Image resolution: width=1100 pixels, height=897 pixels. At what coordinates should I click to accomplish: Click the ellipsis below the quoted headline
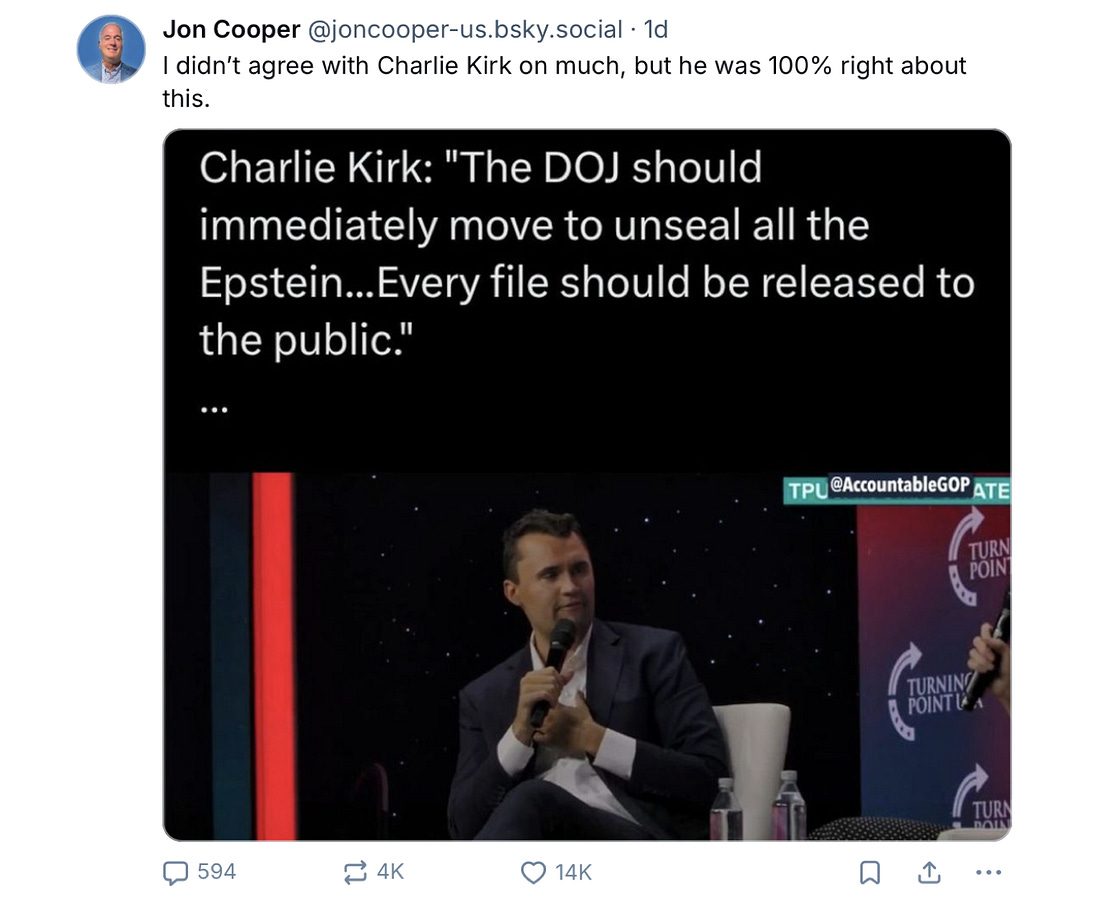(x=214, y=408)
